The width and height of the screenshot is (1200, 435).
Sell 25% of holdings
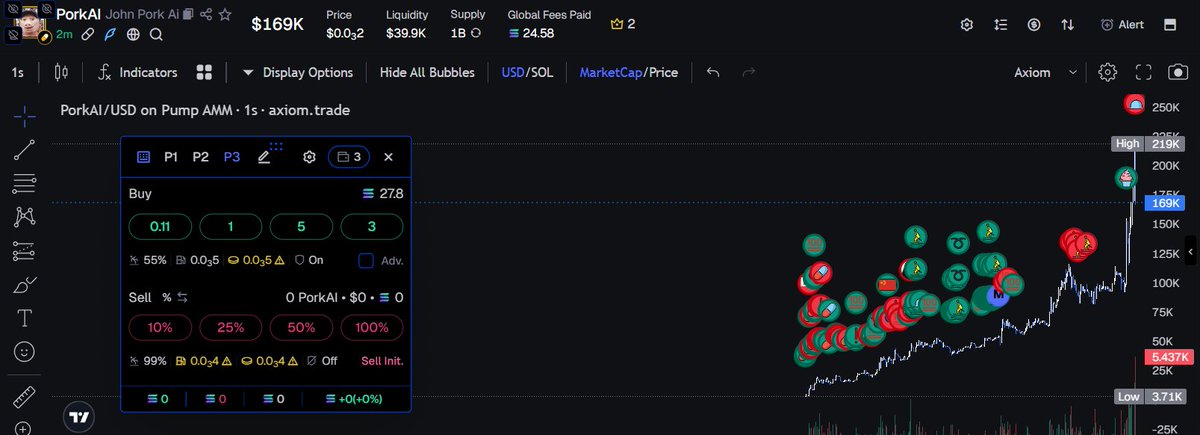tap(231, 327)
